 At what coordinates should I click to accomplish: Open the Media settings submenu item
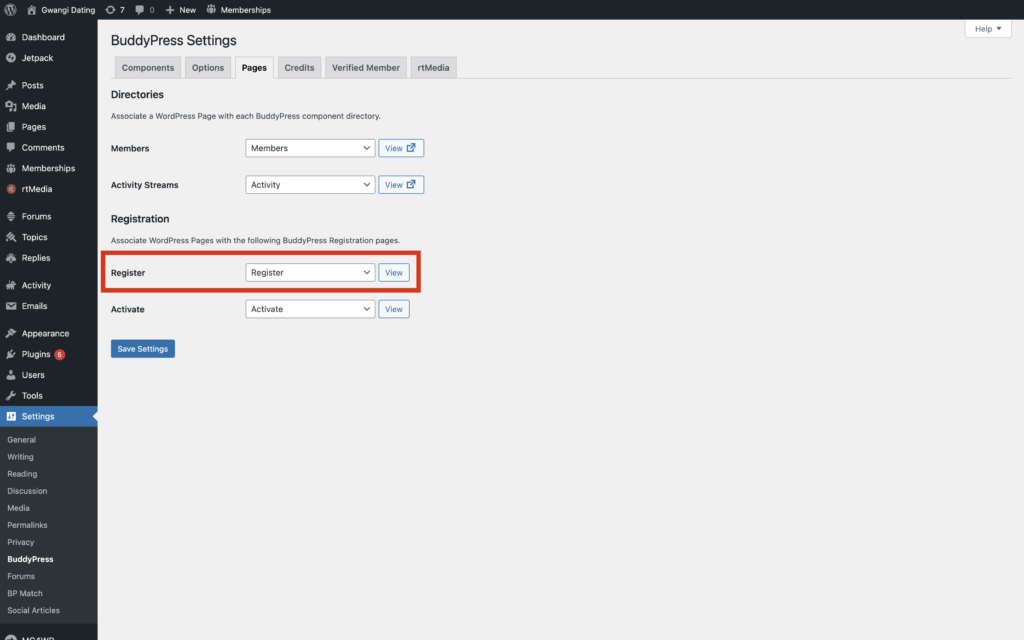(18, 507)
